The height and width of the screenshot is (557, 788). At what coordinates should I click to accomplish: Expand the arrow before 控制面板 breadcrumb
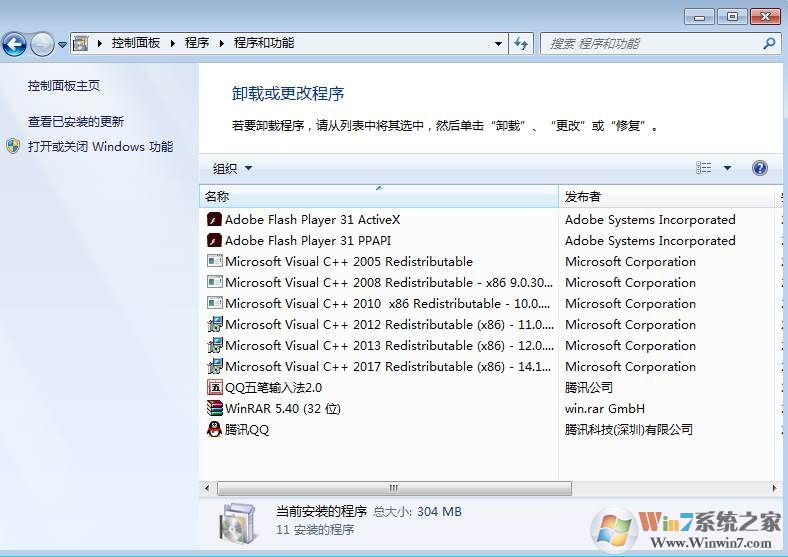[100, 44]
